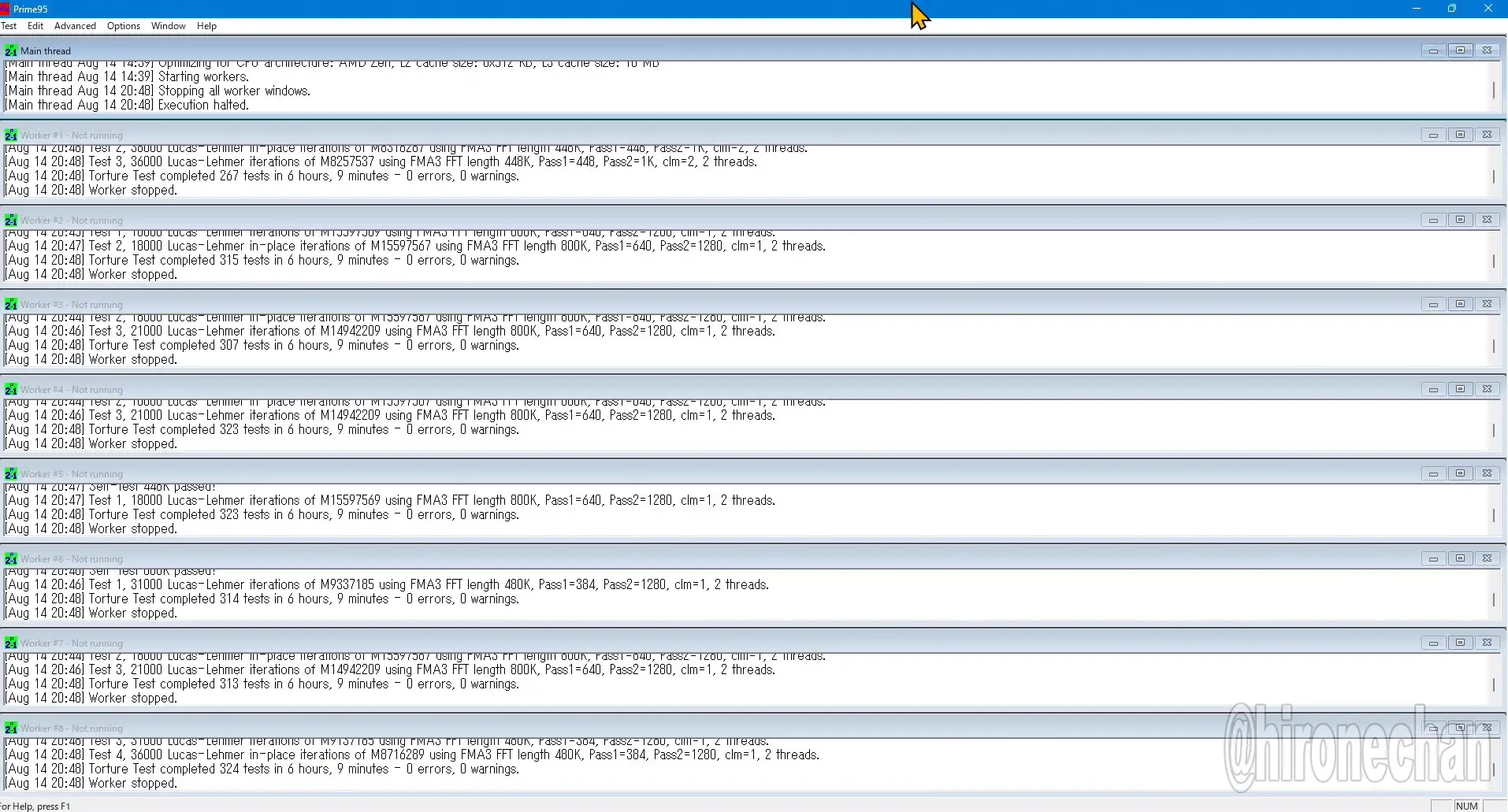The height and width of the screenshot is (812, 1508).
Task: Open the Help menu
Action: (206, 26)
